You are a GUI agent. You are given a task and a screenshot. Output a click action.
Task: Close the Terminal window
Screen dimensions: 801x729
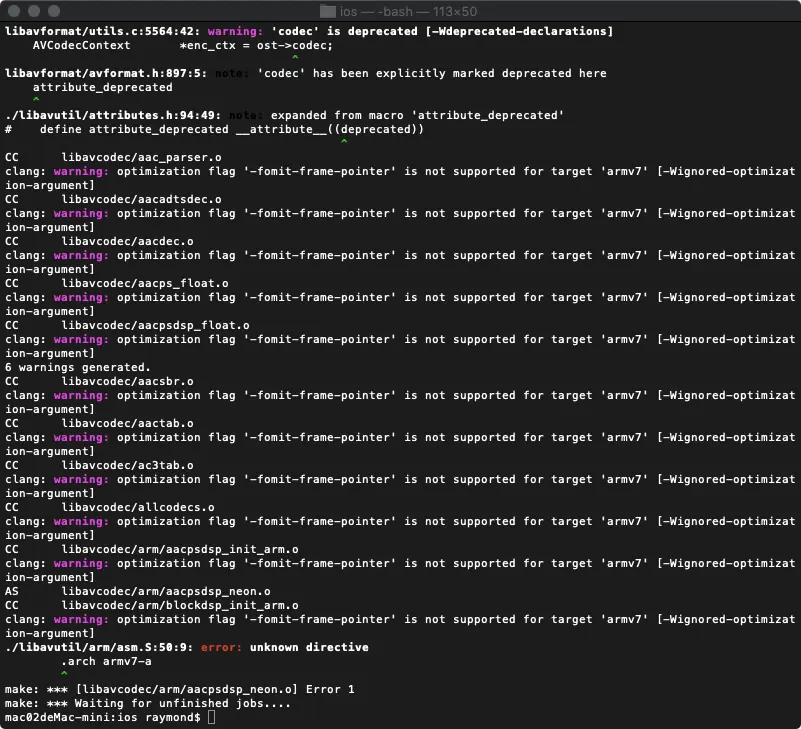(x=14, y=11)
